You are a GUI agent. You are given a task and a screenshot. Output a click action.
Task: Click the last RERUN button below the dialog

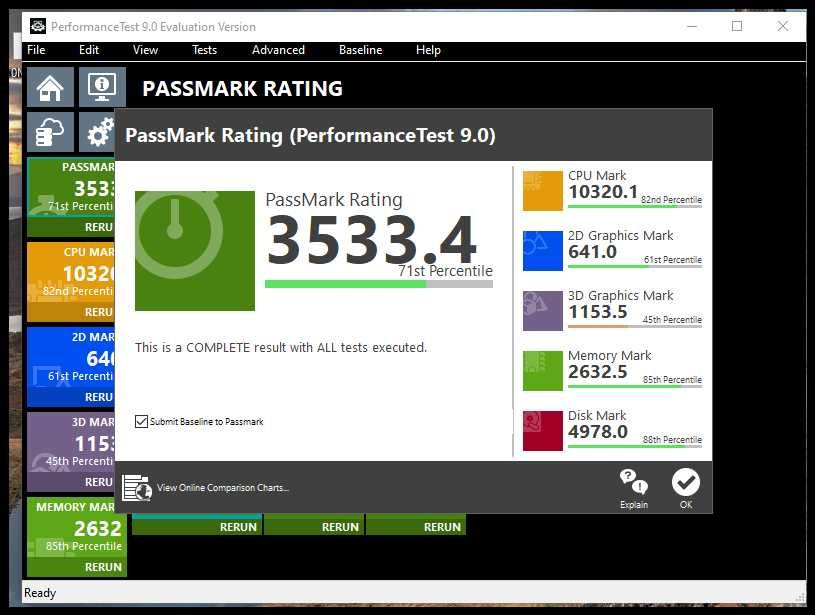click(x=416, y=527)
